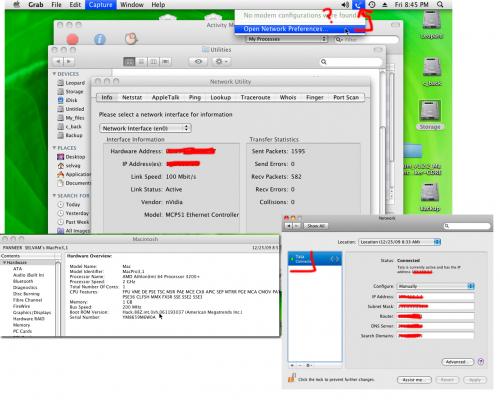The image size is (500, 400).
Task: Collapse DEVICES section in Finder sidebar
Action: 54,74
